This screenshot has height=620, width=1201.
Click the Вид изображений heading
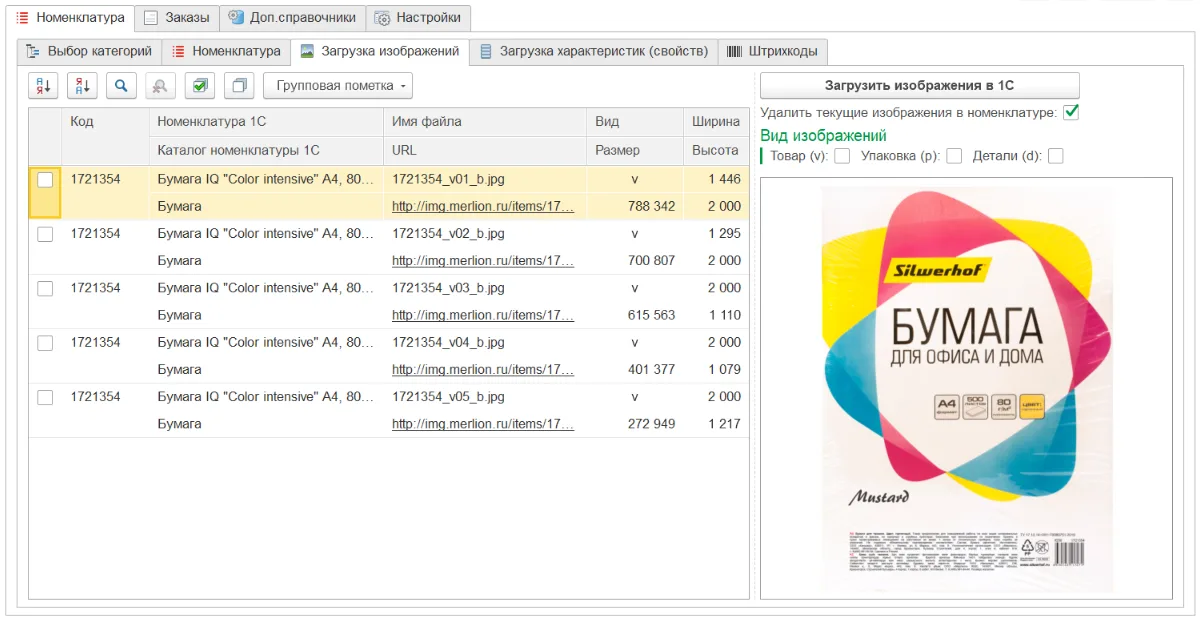click(823, 135)
